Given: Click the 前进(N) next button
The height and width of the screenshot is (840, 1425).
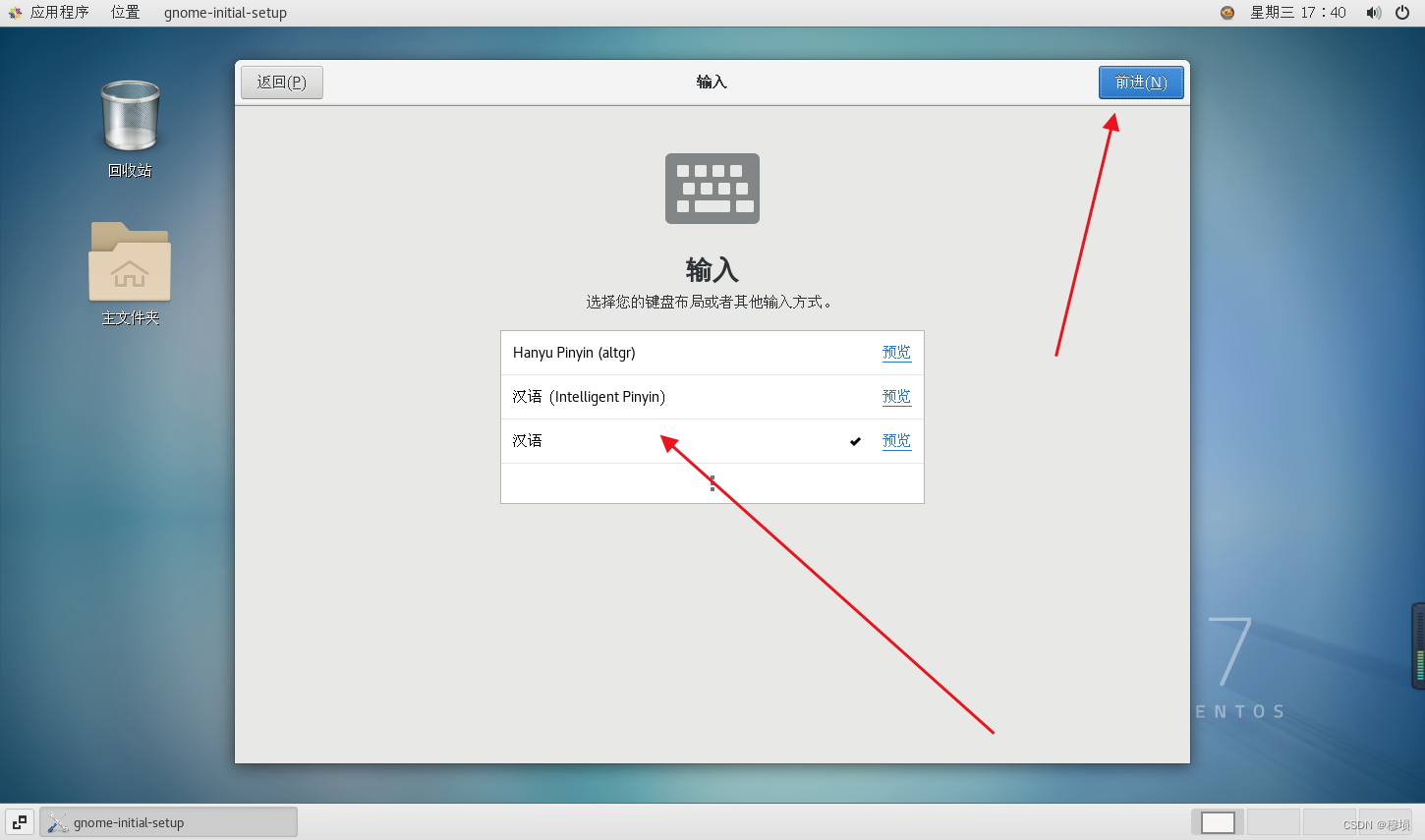Looking at the screenshot, I should pos(1141,83).
